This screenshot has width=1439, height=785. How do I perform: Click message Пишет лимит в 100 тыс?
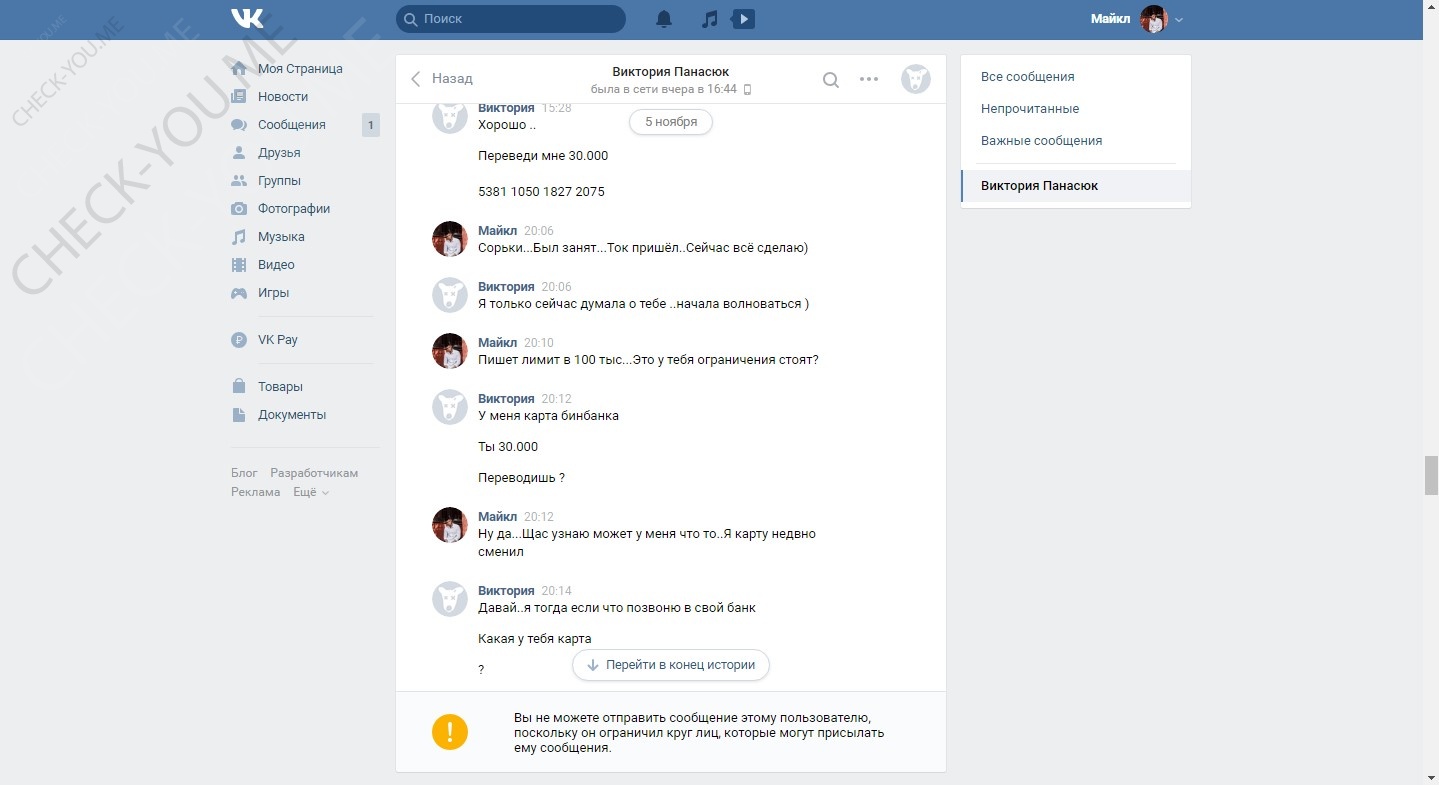coord(648,360)
